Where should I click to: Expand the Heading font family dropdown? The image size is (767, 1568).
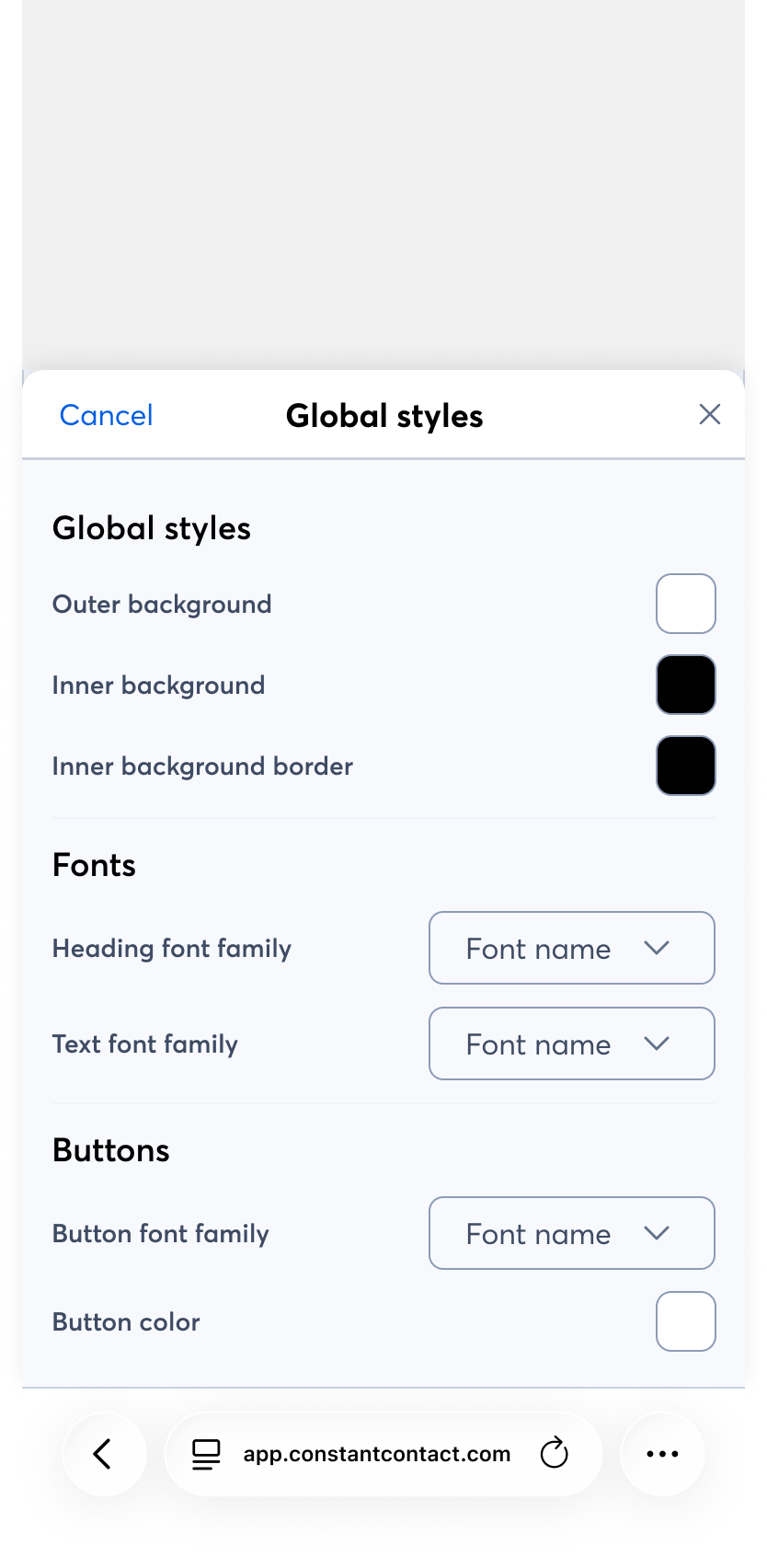tap(571, 948)
